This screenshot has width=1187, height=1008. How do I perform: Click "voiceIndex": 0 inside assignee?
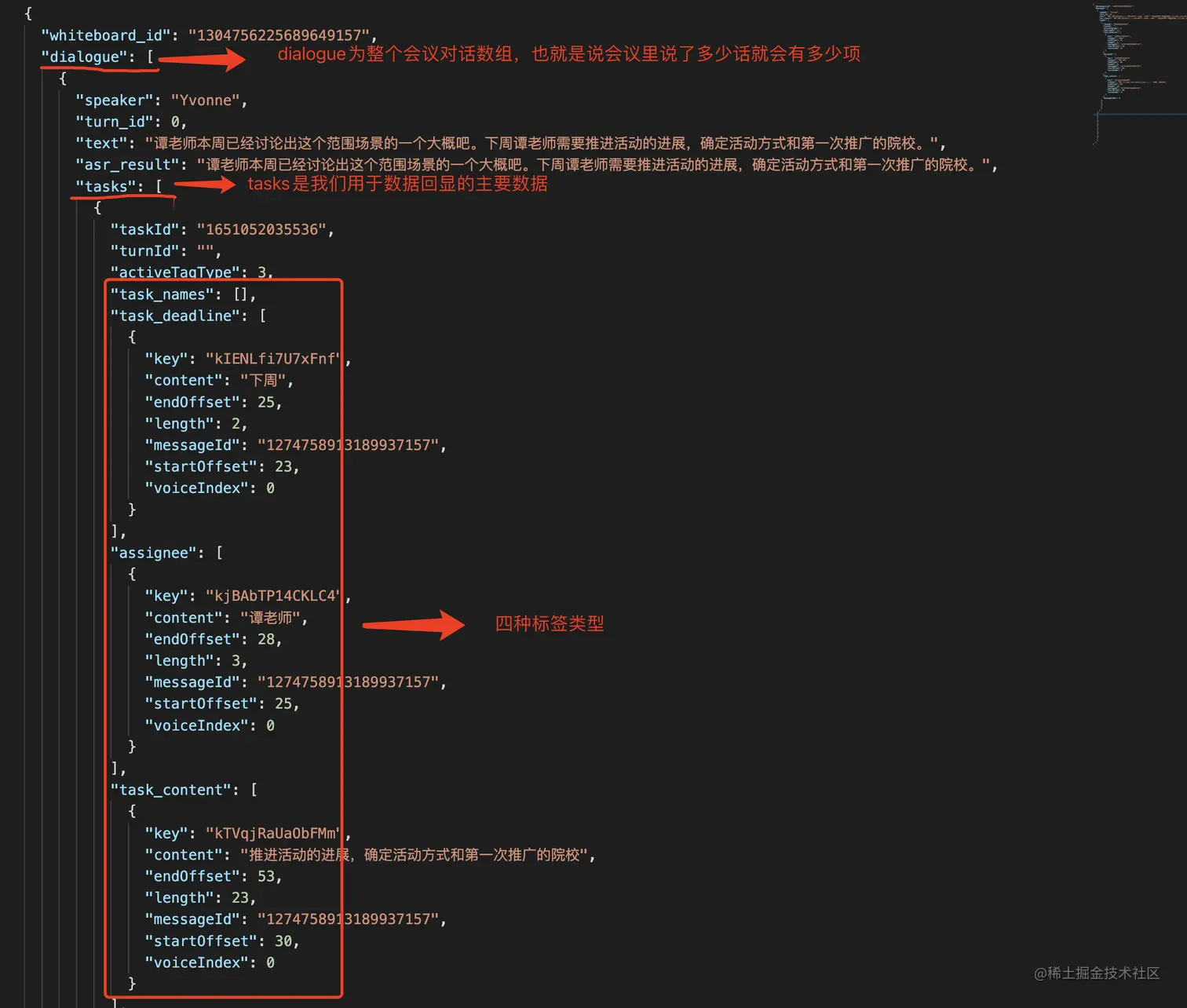210,725
